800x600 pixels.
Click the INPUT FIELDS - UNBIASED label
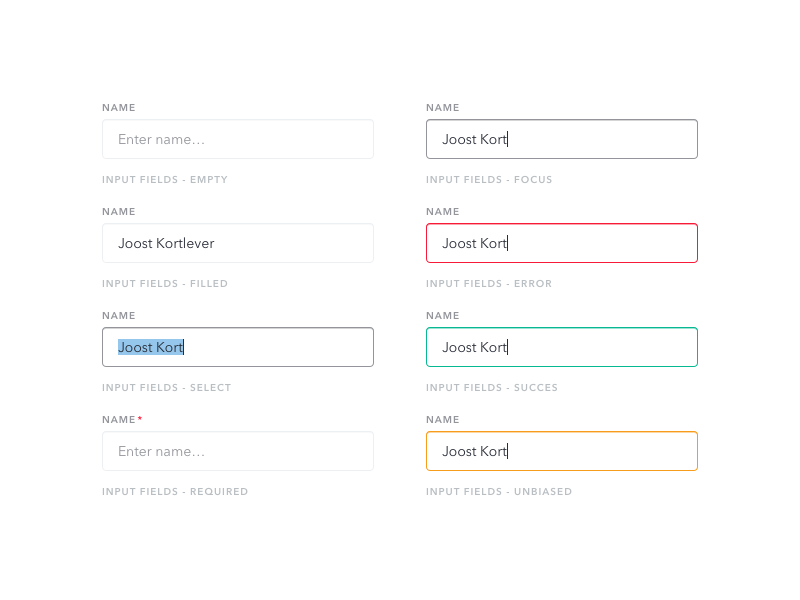point(499,491)
